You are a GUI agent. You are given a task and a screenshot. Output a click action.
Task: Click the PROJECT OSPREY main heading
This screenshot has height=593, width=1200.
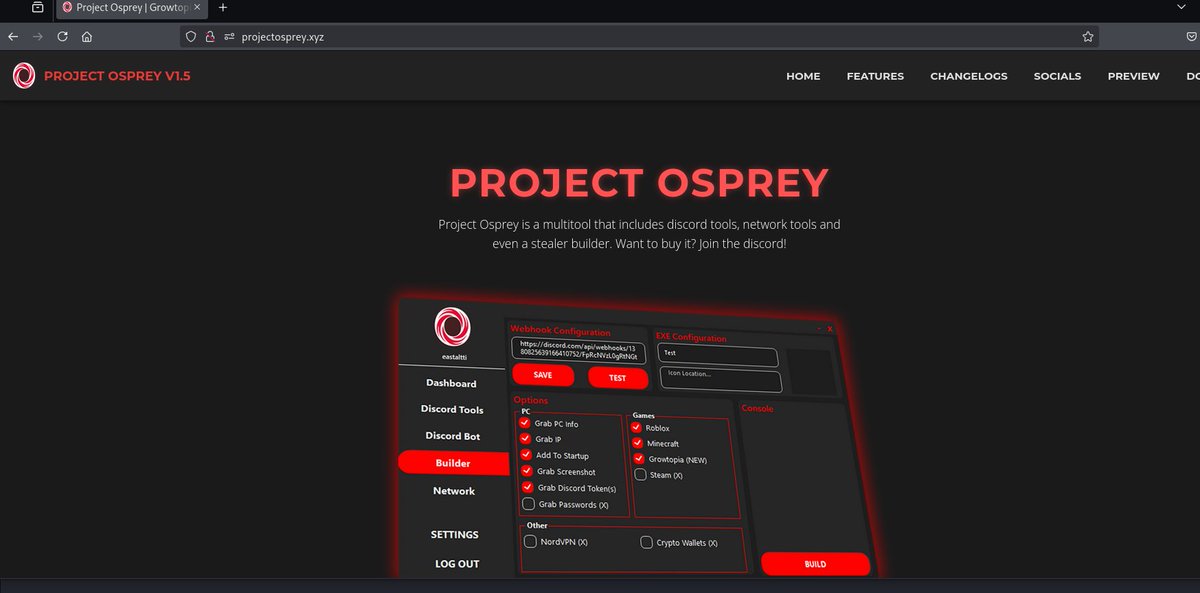pyautogui.click(x=640, y=183)
